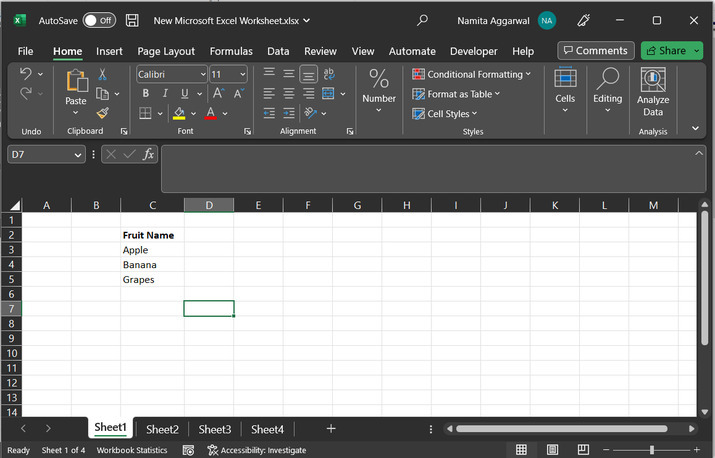Switch to the Formulas ribbon tab
The height and width of the screenshot is (458, 715).
pyautogui.click(x=231, y=51)
